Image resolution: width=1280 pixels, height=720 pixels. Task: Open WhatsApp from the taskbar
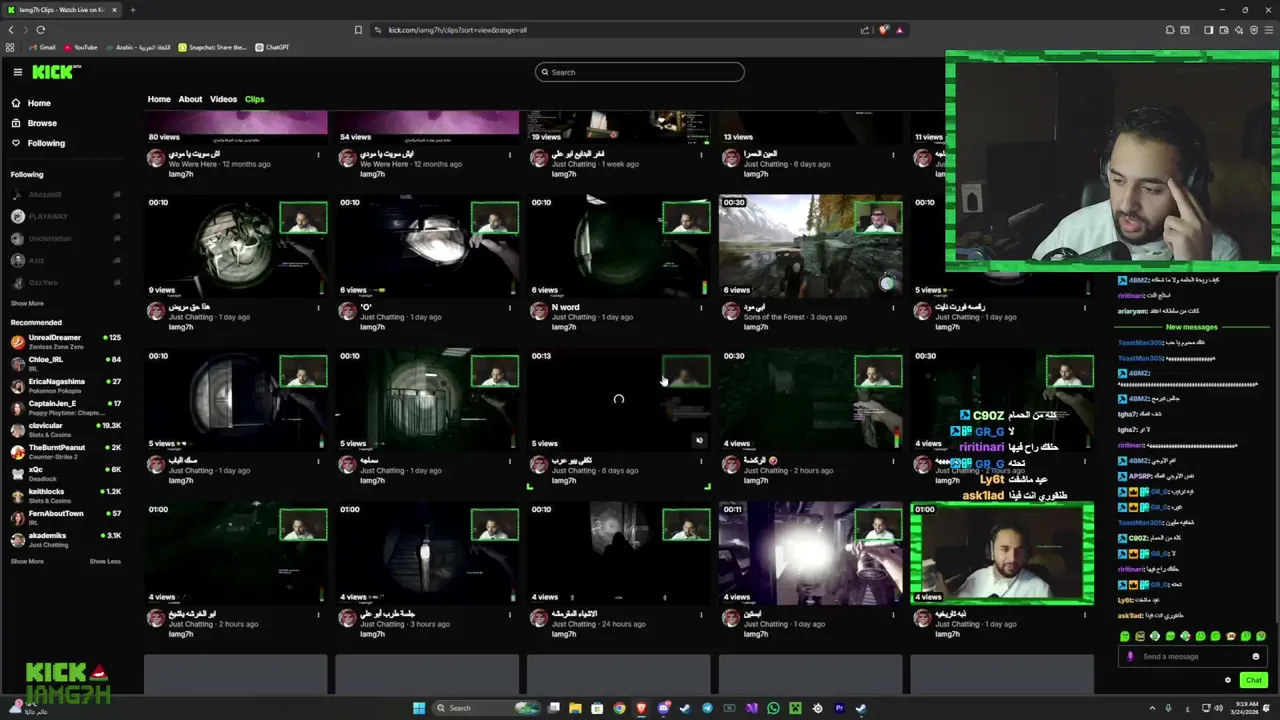[773, 708]
